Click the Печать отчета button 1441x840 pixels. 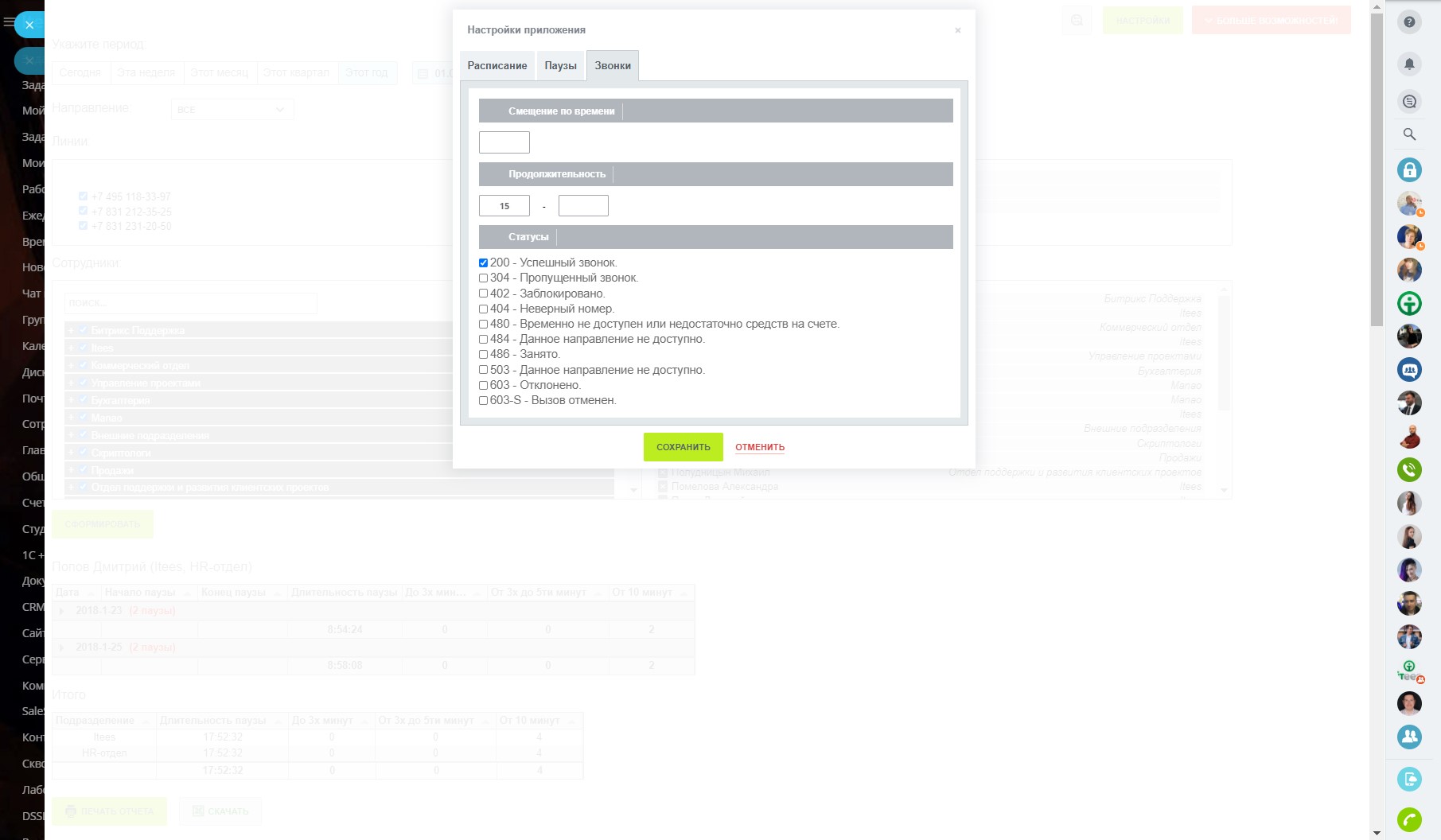[110, 811]
